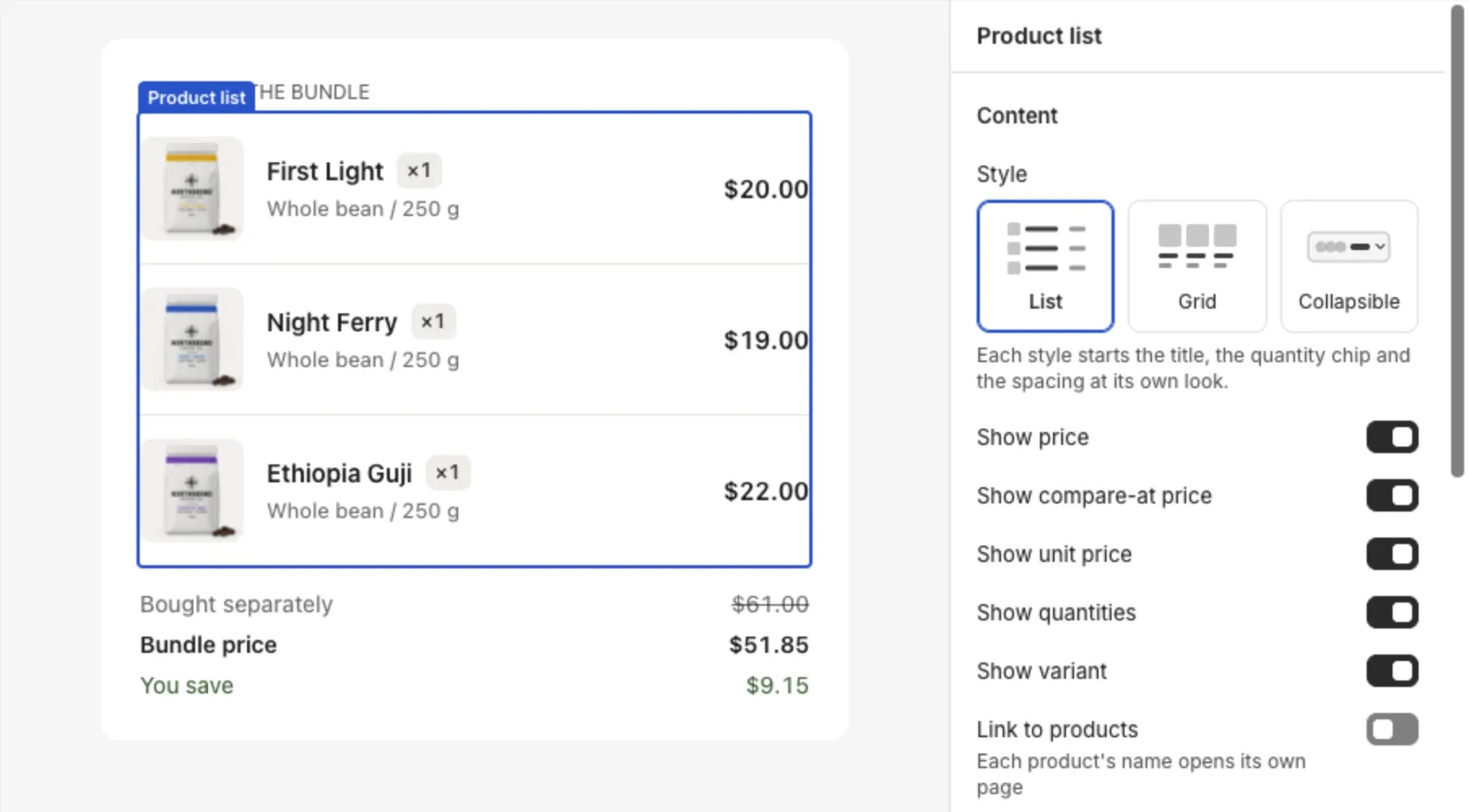The height and width of the screenshot is (812, 1469).
Task: Enable the Link to products switch
Action: pyautogui.click(x=1392, y=729)
